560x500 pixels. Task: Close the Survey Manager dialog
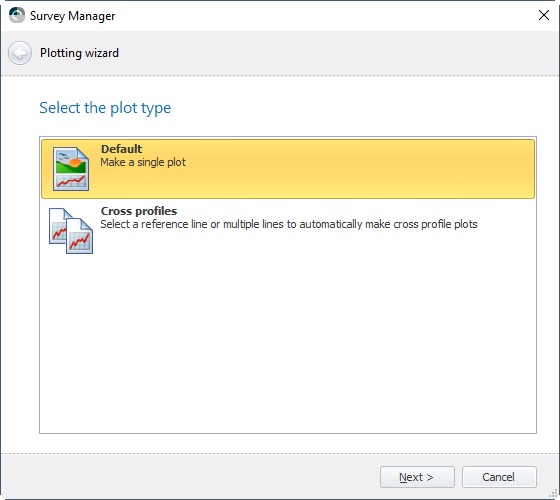(544, 15)
